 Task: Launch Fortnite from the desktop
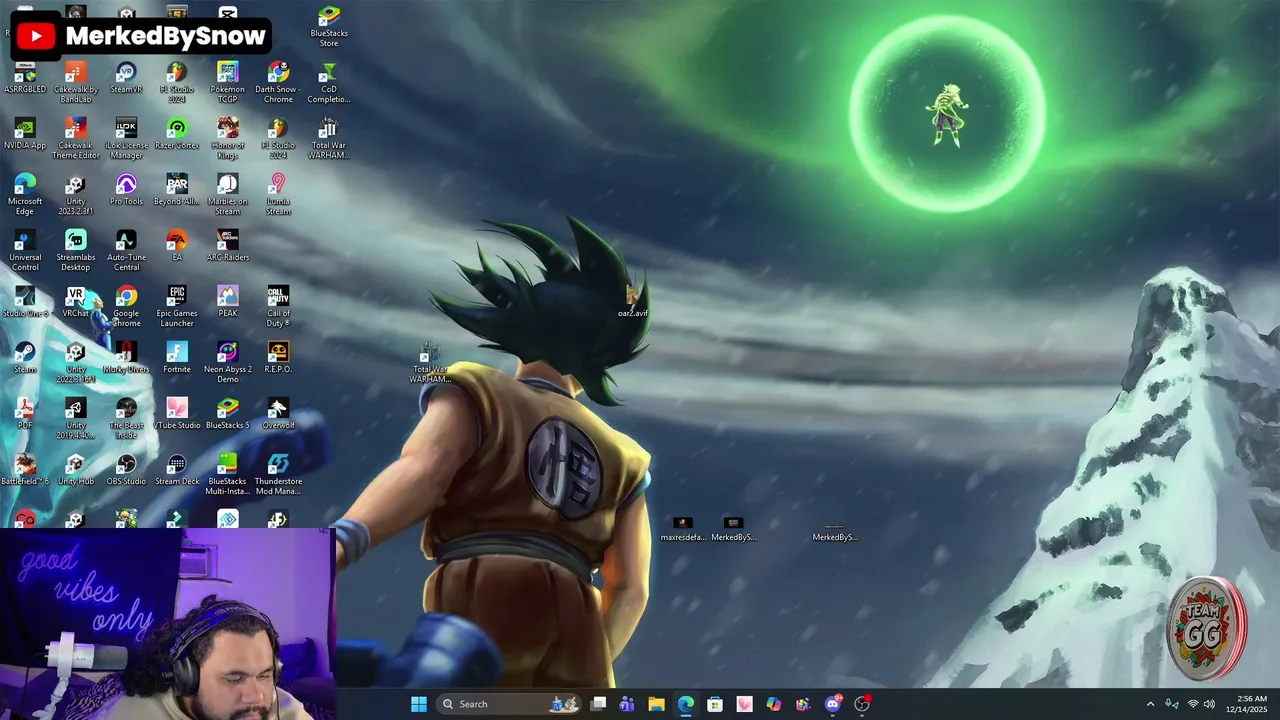177,359
